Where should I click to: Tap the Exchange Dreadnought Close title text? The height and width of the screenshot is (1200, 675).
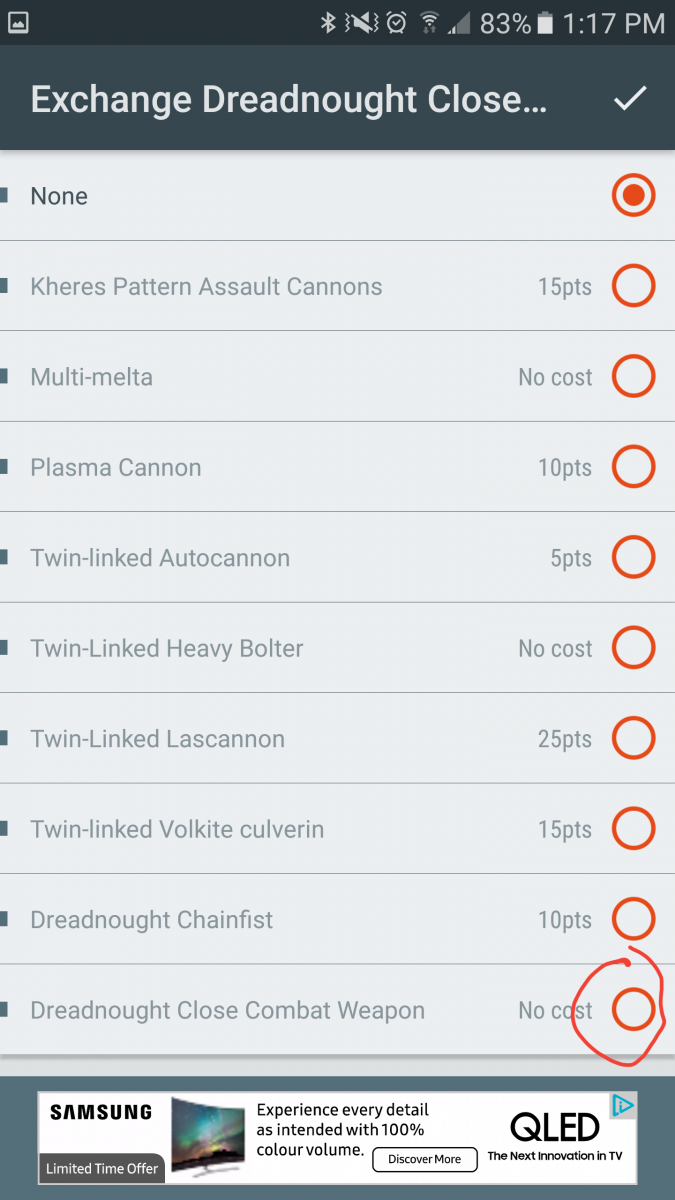point(289,100)
